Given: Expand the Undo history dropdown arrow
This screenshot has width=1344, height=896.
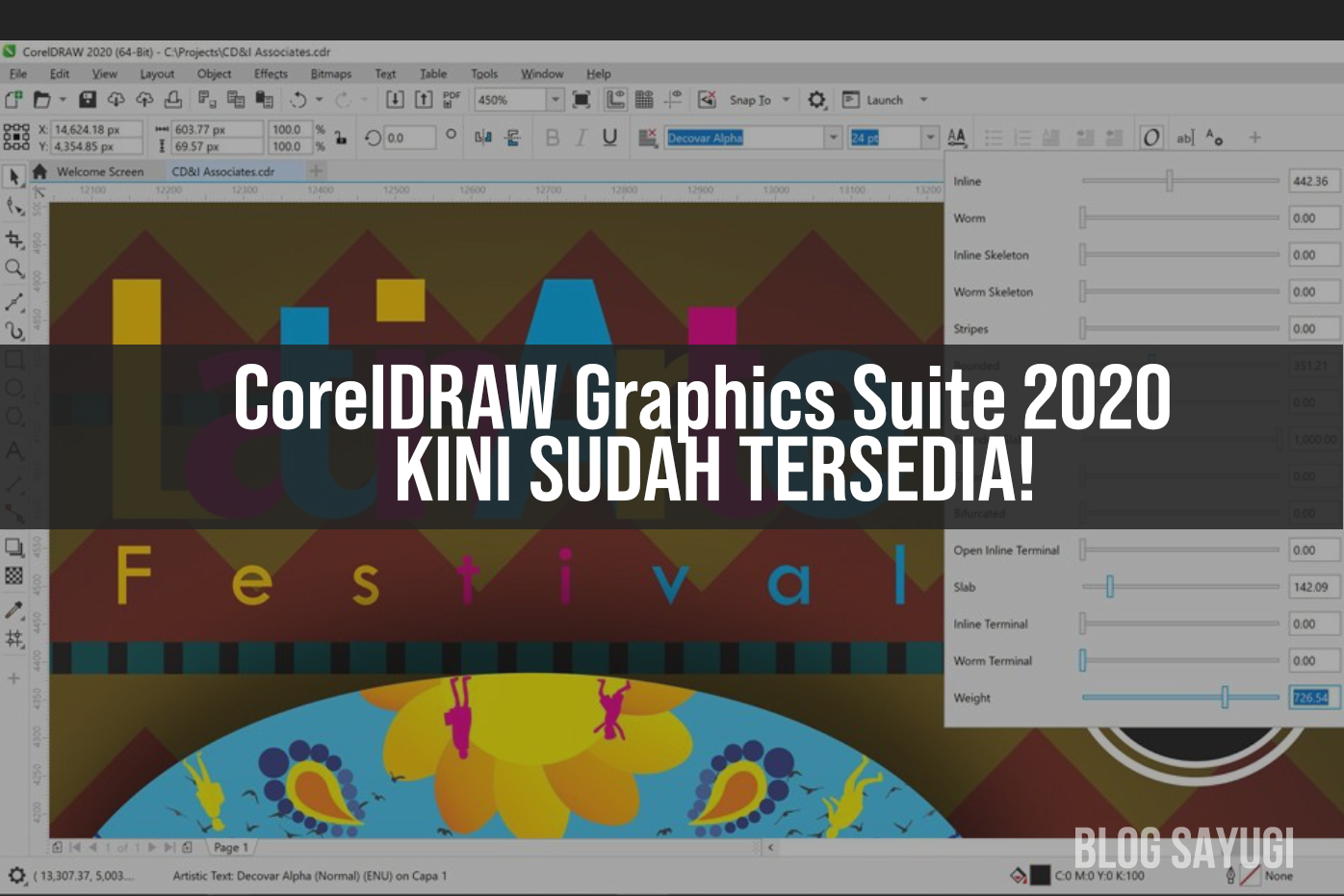Looking at the screenshot, I should point(319,99).
